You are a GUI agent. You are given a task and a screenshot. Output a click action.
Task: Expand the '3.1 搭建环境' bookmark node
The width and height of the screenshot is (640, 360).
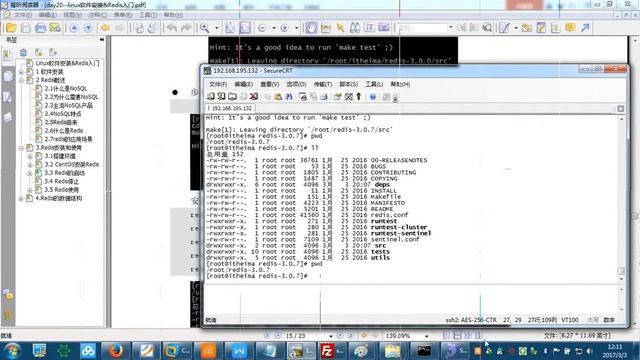30,156
